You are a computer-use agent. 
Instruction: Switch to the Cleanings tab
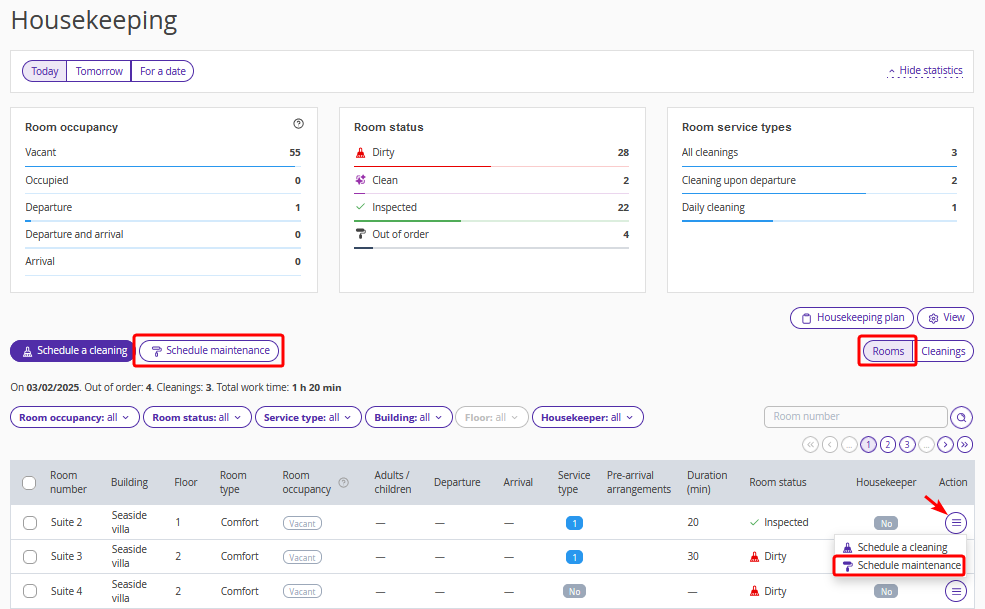click(943, 351)
